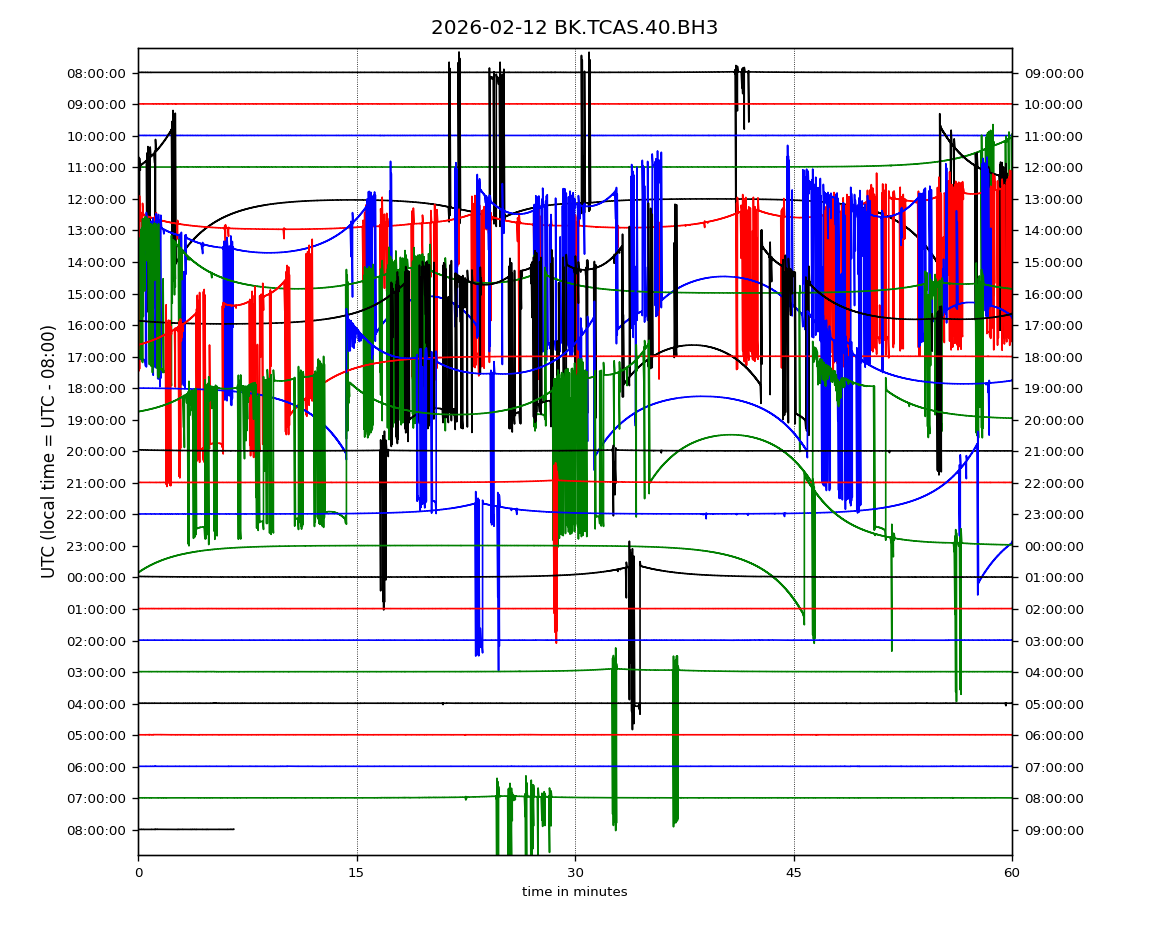
Task: Click the "45" minute tick label
Action: pos(794,873)
